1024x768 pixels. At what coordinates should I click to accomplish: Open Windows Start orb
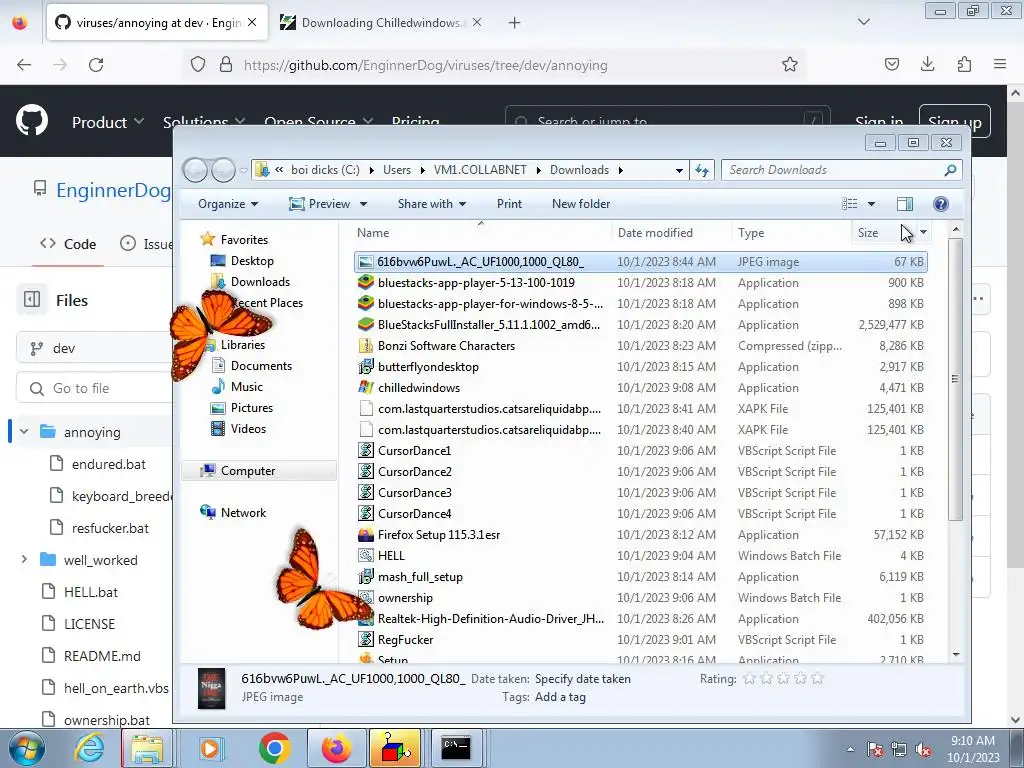pos(27,748)
